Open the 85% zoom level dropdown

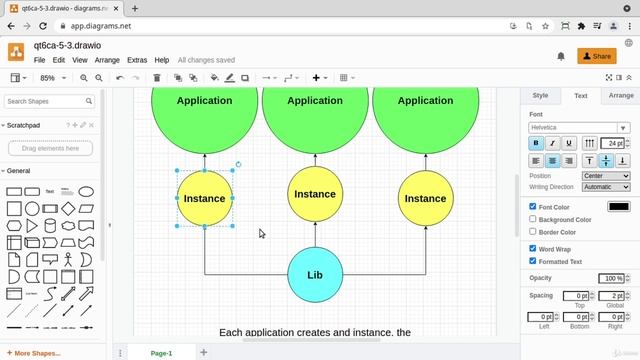[x=53, y=78]
